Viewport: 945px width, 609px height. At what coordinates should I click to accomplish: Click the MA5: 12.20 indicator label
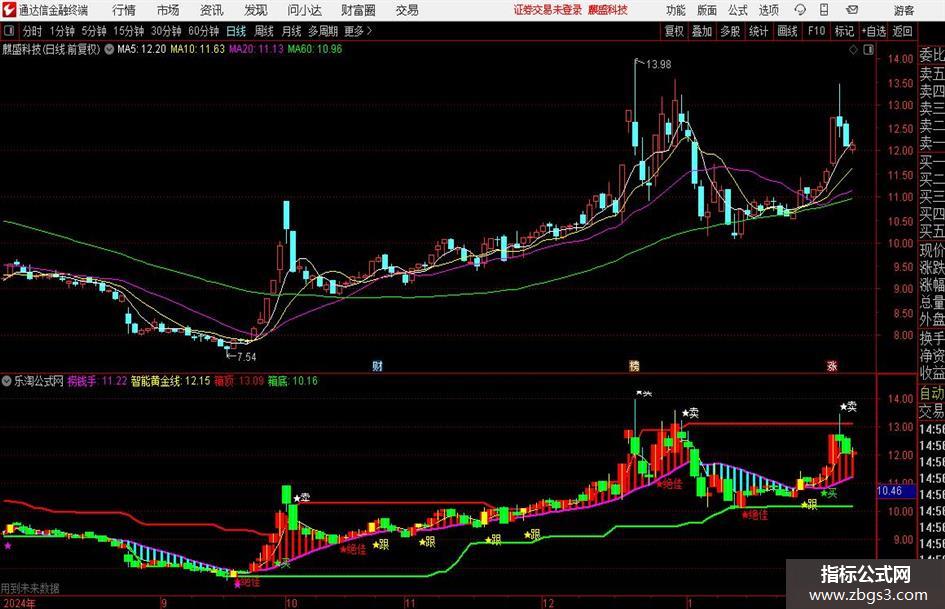pyautogui.click(x=142, y=49)
